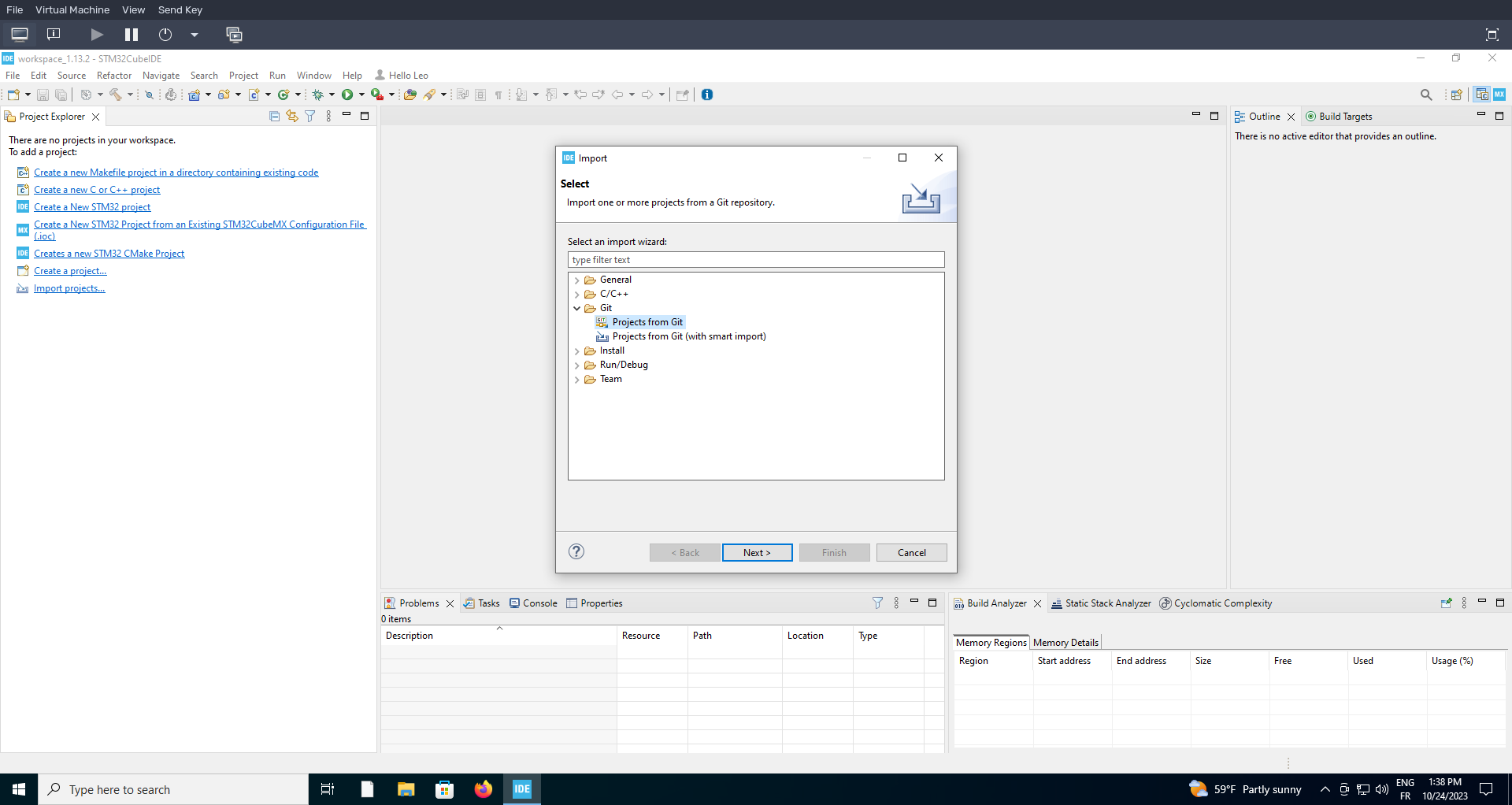Open the dropdown arrow next to Build hammer
The width and height of the screenshot is (1512, 805).
click(130, 95)
